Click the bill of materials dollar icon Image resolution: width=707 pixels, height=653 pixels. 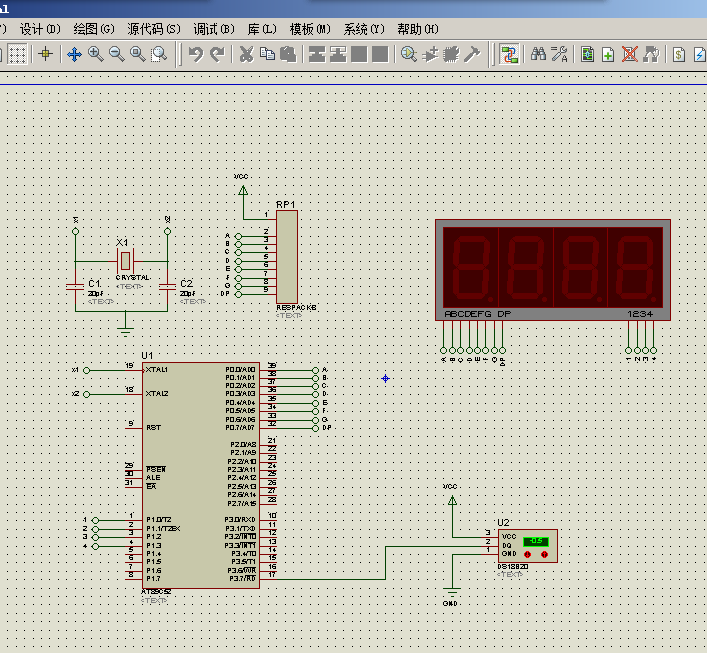pyautogui.click(x=679, y=55)
